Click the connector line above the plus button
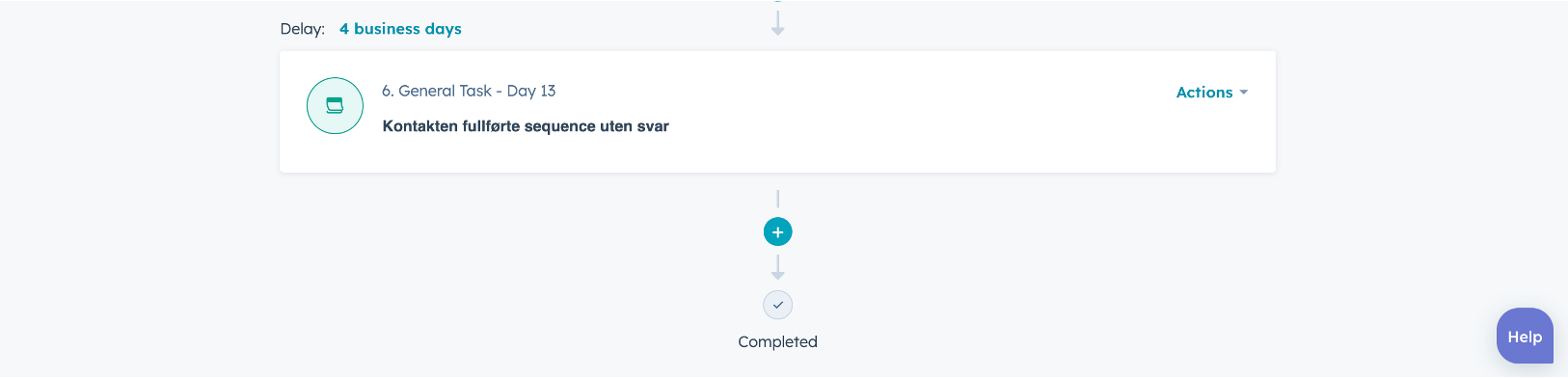1568x378 pixels. click(x=778, y=200)
